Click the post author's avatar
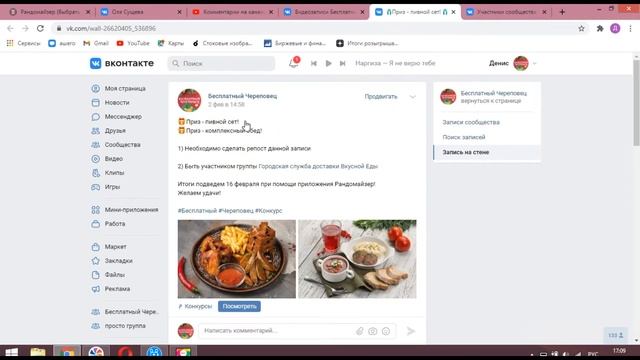This screenshot has height=360, width=640. point(189,100)
